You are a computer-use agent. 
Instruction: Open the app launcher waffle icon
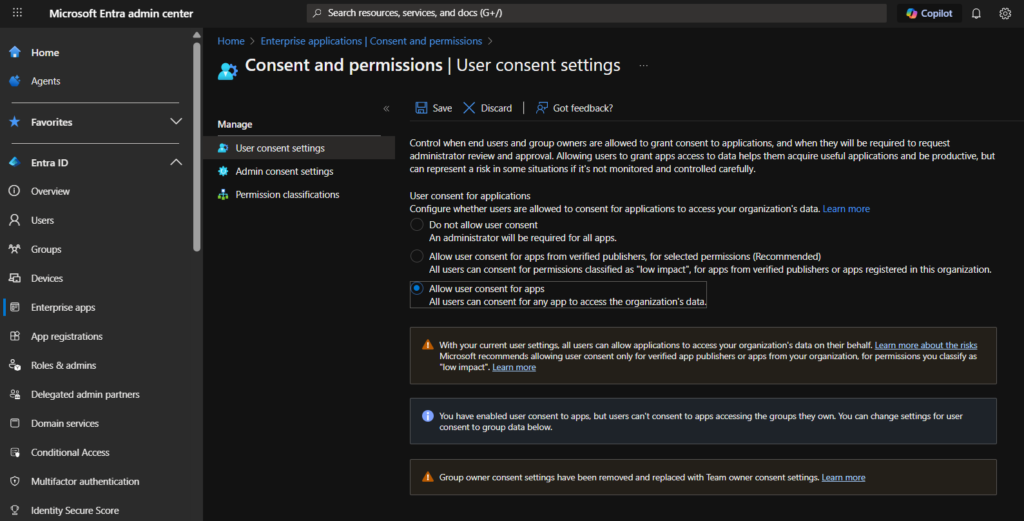[x=17, y=12]
